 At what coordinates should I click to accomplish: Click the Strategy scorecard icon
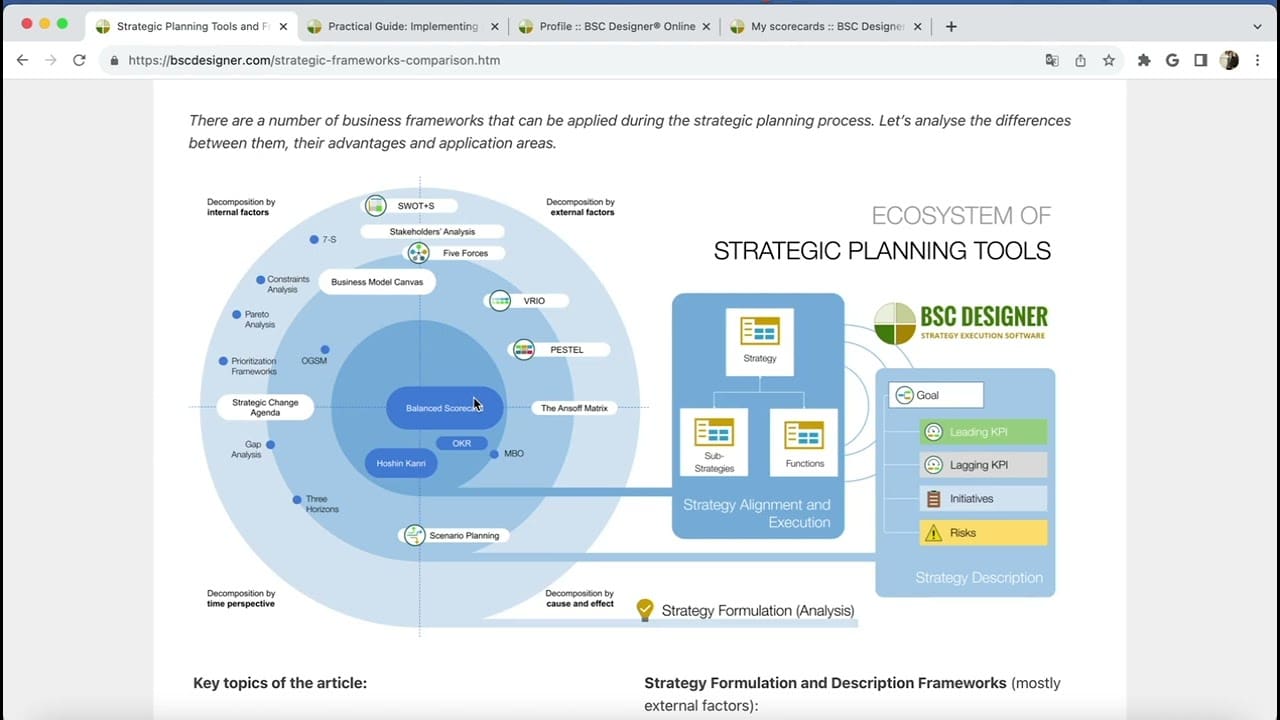tap(759, 331)
